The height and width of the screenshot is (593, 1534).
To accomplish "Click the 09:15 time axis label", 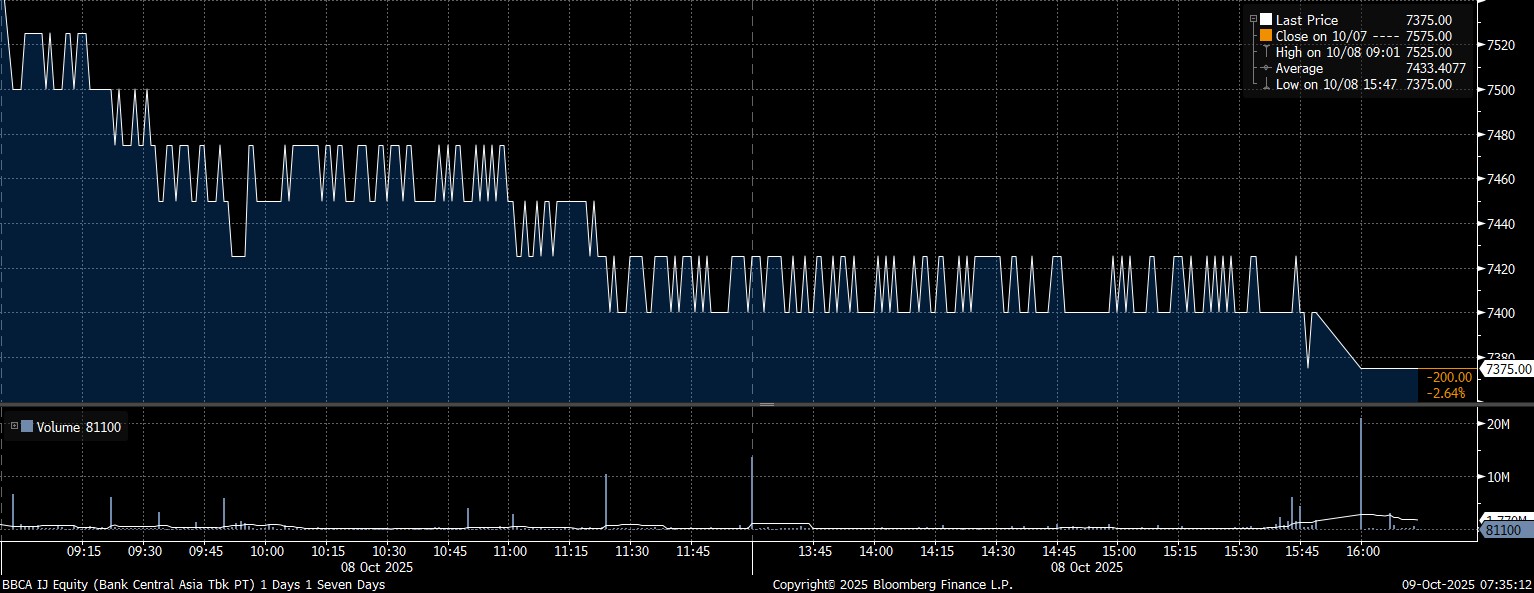I will pyautogui.click(x=83, y=551).
